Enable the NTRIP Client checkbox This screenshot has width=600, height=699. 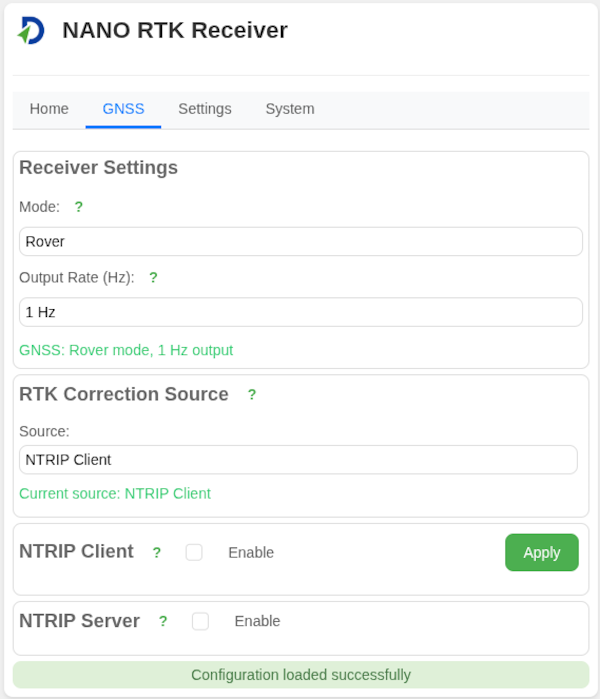pos(194,552)
